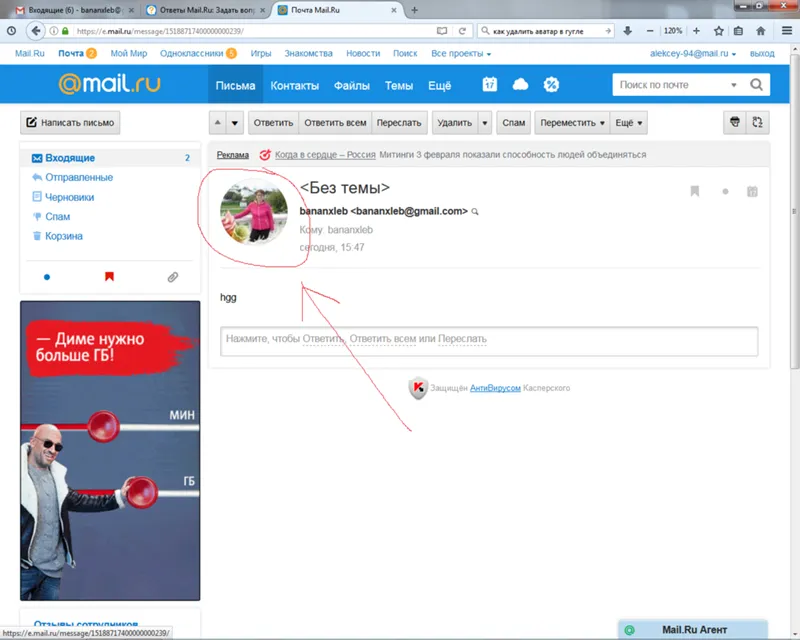Image resolution: width=800 pixels, height=640 pixels.
Task: Open the Mail.Ru Агент chat bar
Action: (x=693, y=630)
